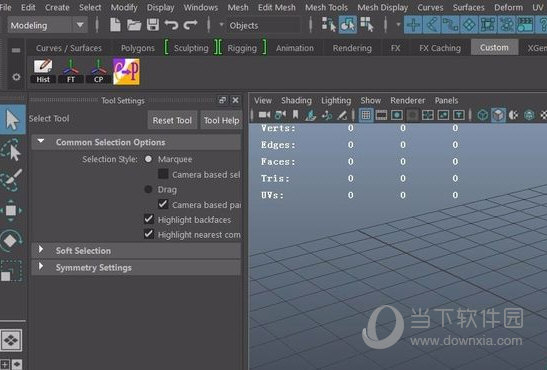547x370 pixels.
Task: Click the yellow C-P shelf icon
Action: [x=126, y=71]
